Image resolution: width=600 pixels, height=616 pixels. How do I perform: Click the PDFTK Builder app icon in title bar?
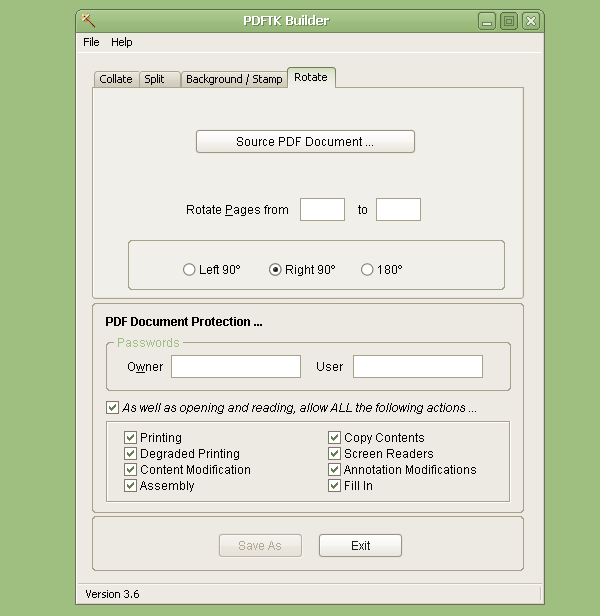(88, 20)
